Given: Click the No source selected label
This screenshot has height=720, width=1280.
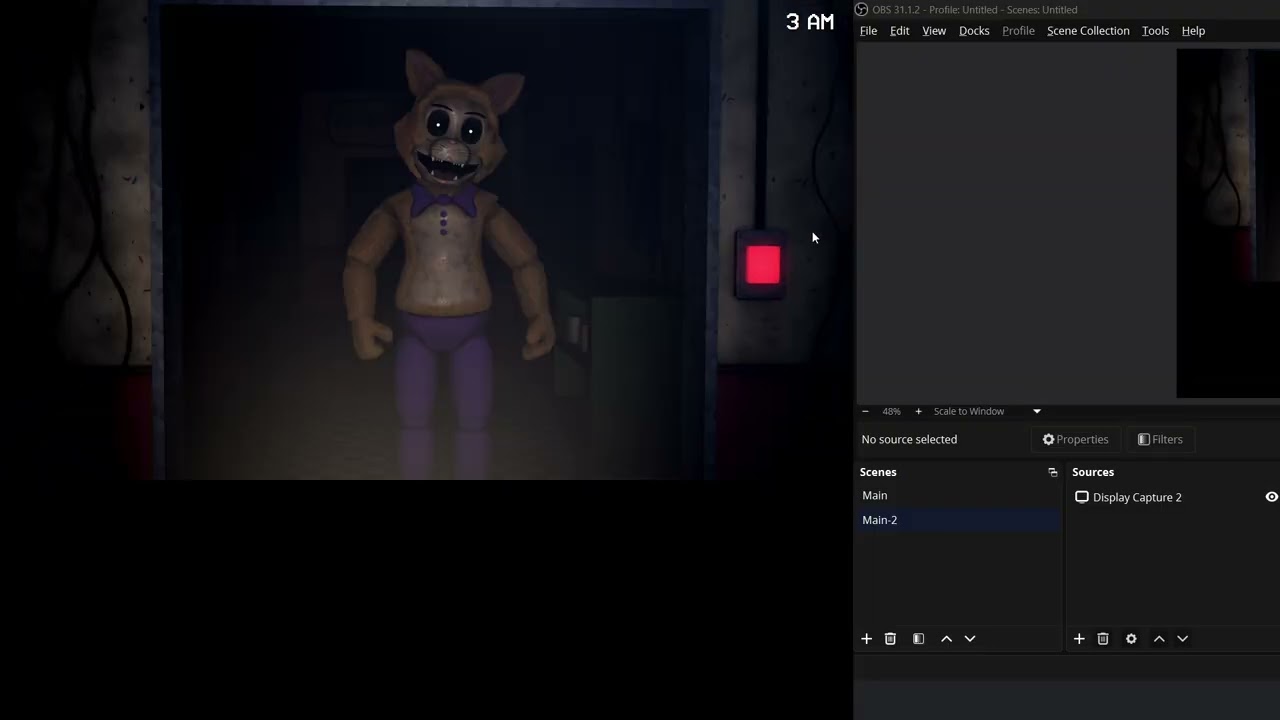Looking at the screenshot, I should tap(909, 439).
